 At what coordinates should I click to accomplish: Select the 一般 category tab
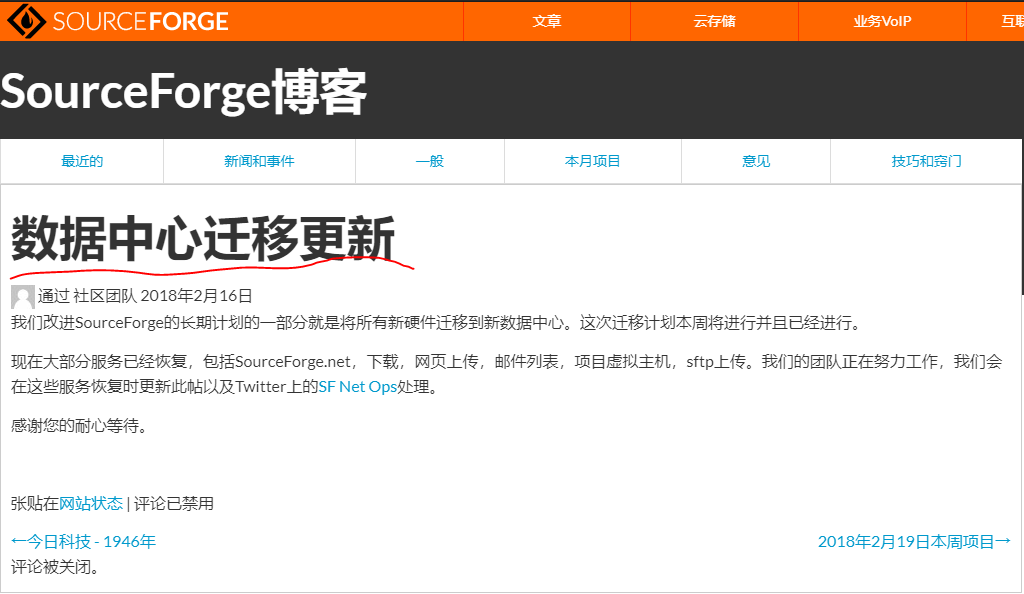pos(430,161)
